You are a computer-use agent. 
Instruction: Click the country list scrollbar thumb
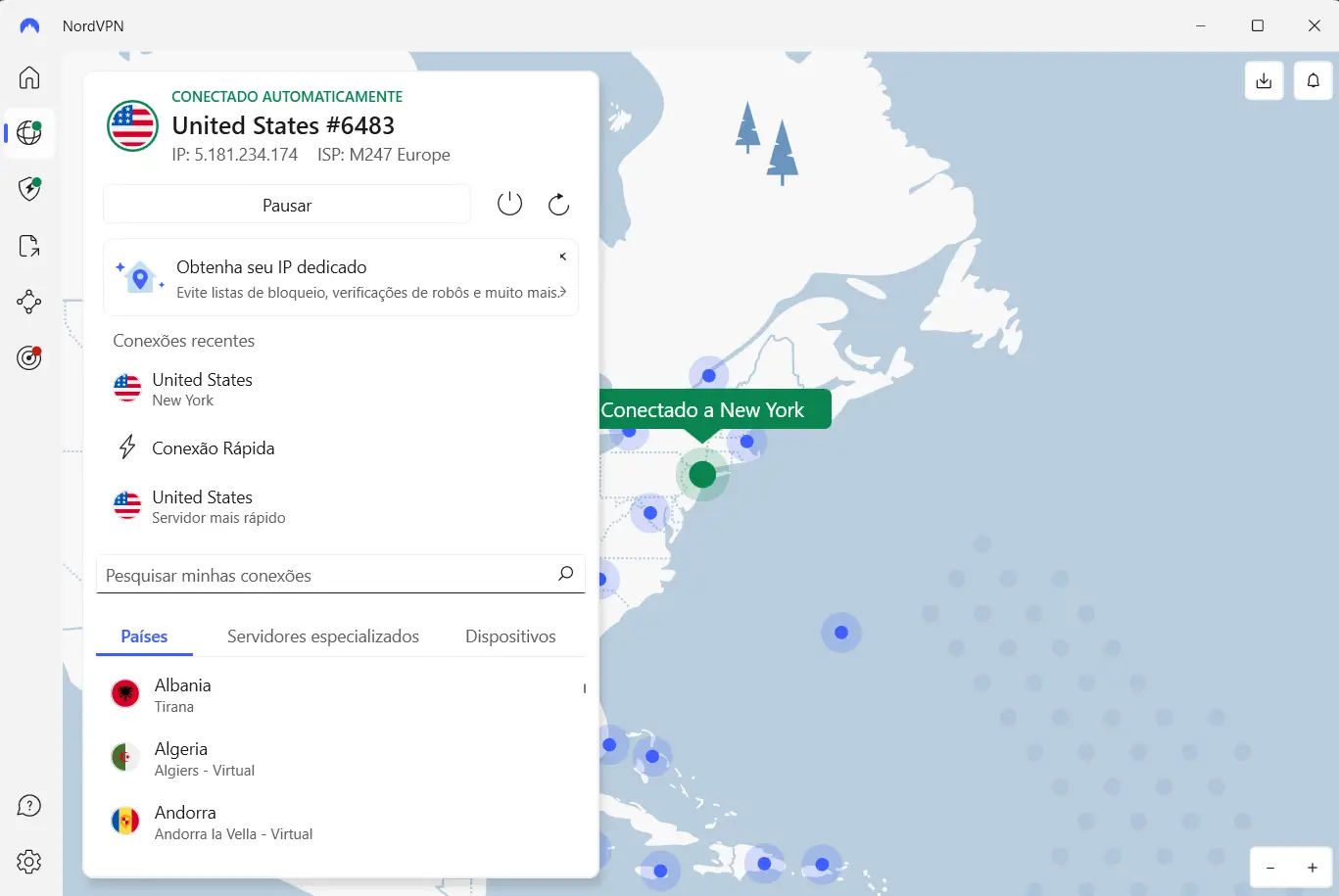(585, 688)
